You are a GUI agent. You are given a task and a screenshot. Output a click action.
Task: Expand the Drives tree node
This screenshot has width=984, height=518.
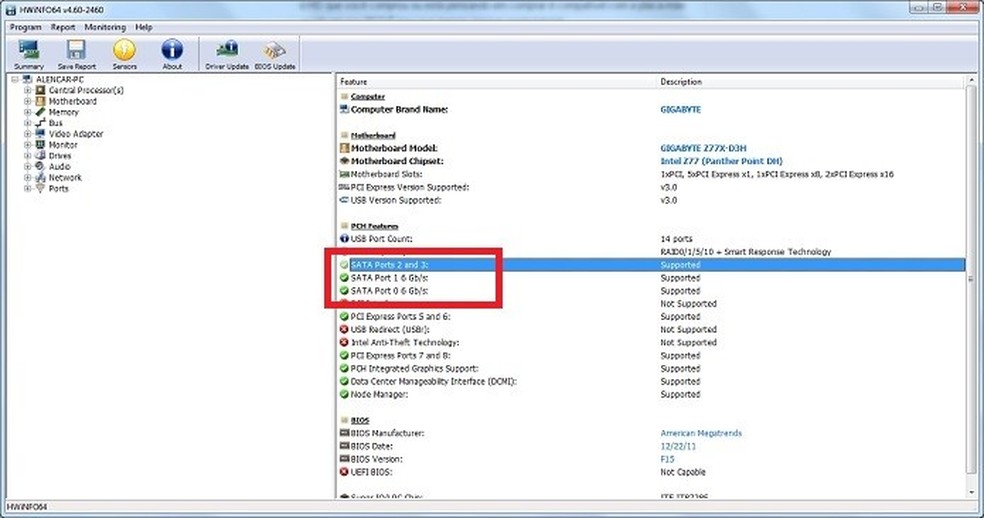27,156
